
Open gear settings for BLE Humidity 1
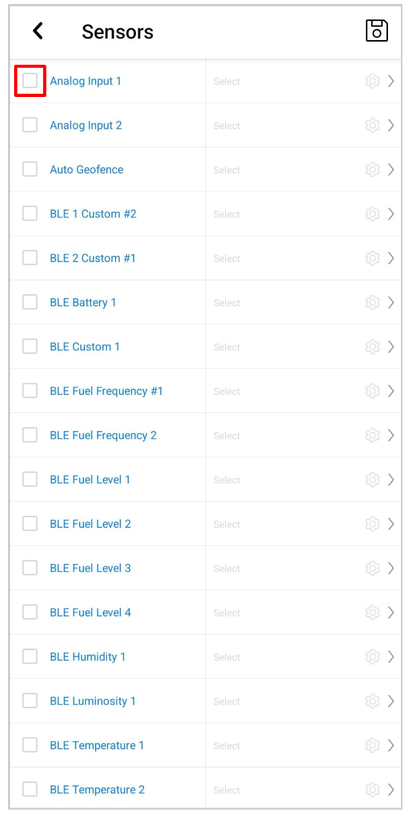[372, 657]
